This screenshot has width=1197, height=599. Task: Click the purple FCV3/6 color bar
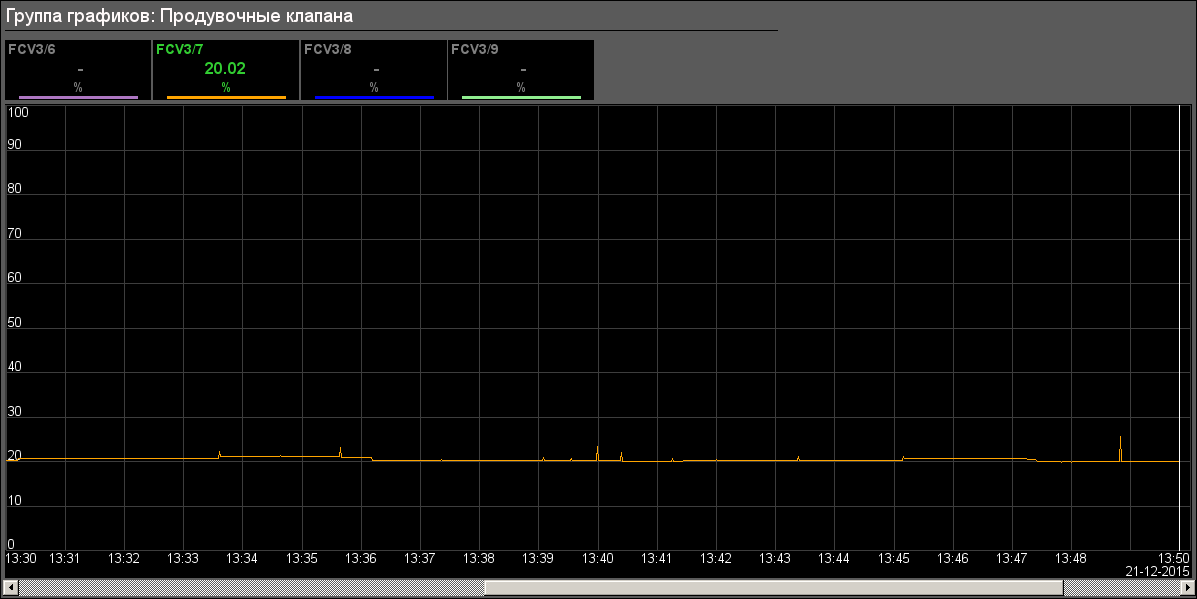click(x=78, y=97)
